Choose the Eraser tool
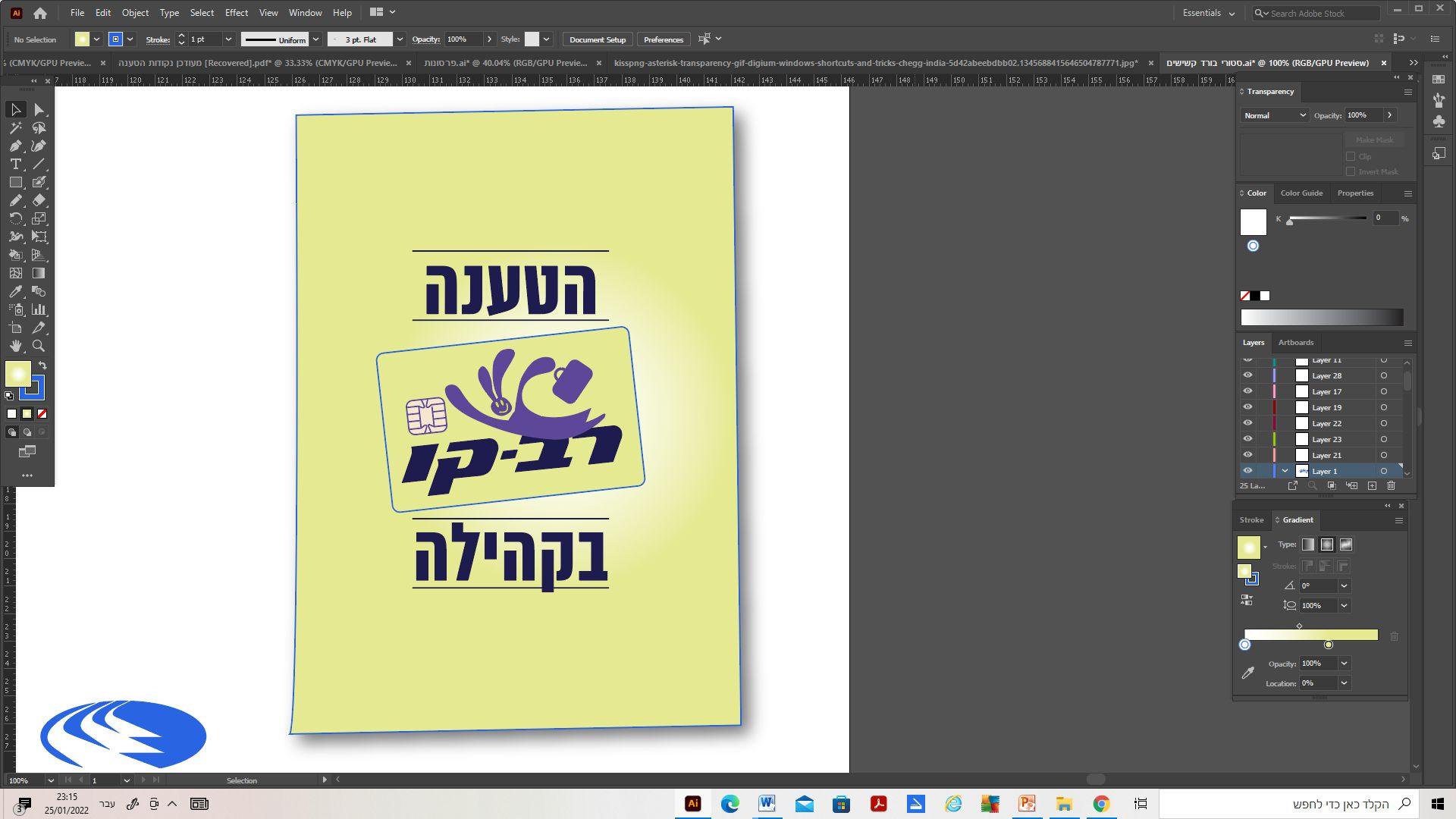This screenshot has height=819, width=1456. (39, 201)
